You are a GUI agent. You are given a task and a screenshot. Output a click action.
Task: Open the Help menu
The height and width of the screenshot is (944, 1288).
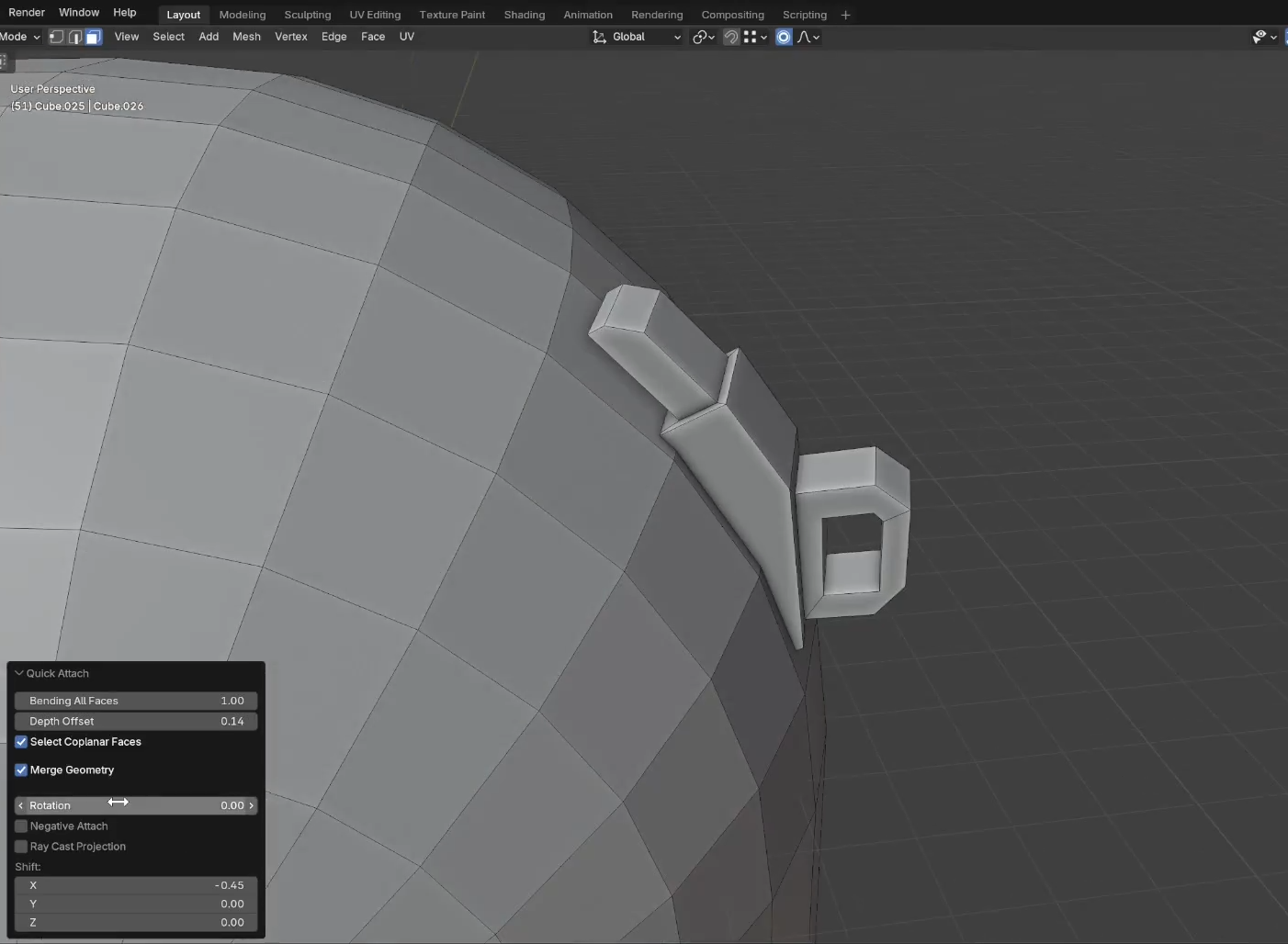click(x=125, y=12)
